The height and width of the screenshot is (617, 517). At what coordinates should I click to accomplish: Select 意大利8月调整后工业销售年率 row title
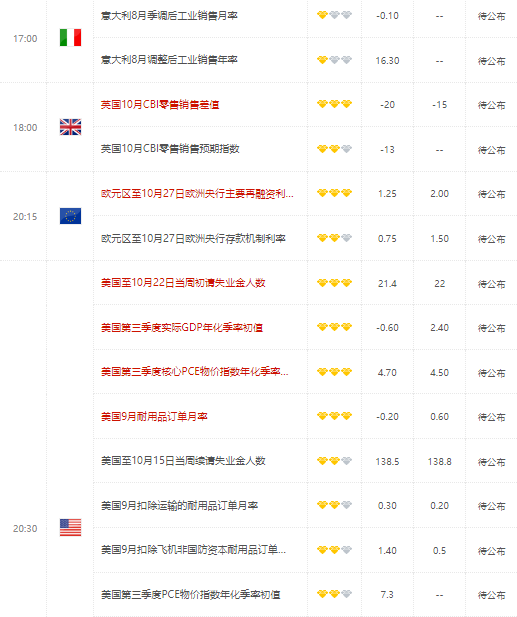pyautogui.click(x=169, y=60)
